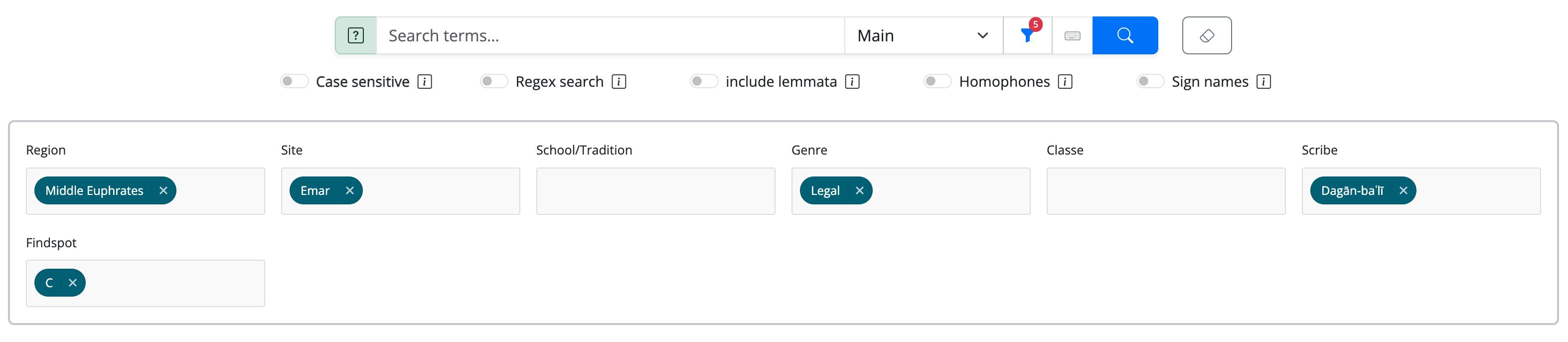Open the Main search scope dropdown
This screenshot has height=342, width=1568.
[924, 35]
